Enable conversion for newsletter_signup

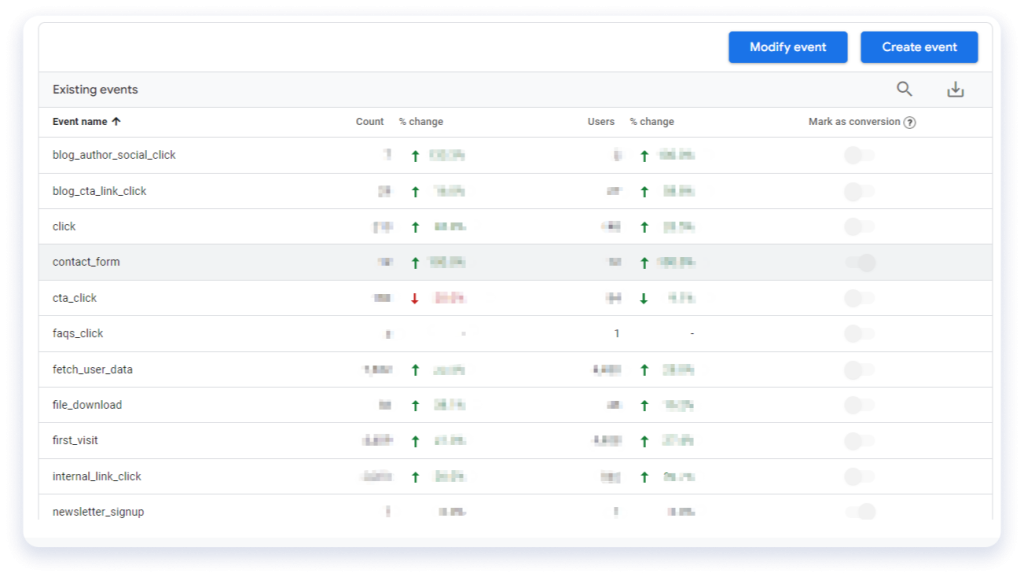(862, 511)
